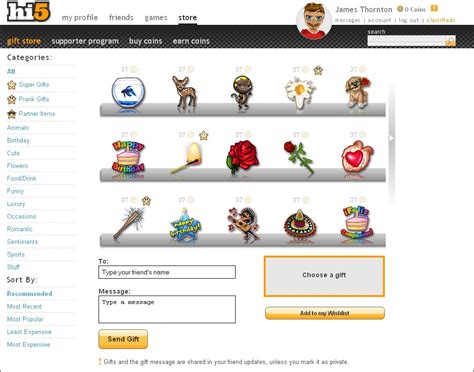Pick the sombrero hat gift
The image size is (474, 372).
[300, 222]
